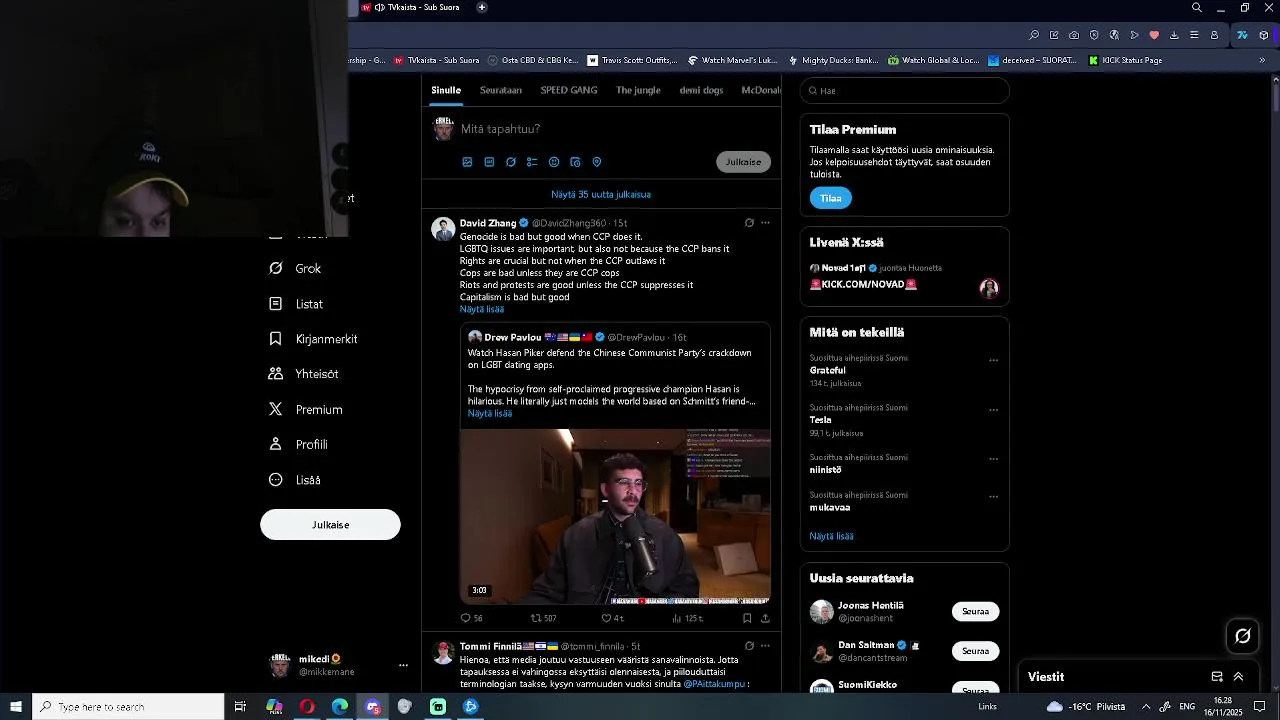Open the Windows Start menu

click(16, 707)
